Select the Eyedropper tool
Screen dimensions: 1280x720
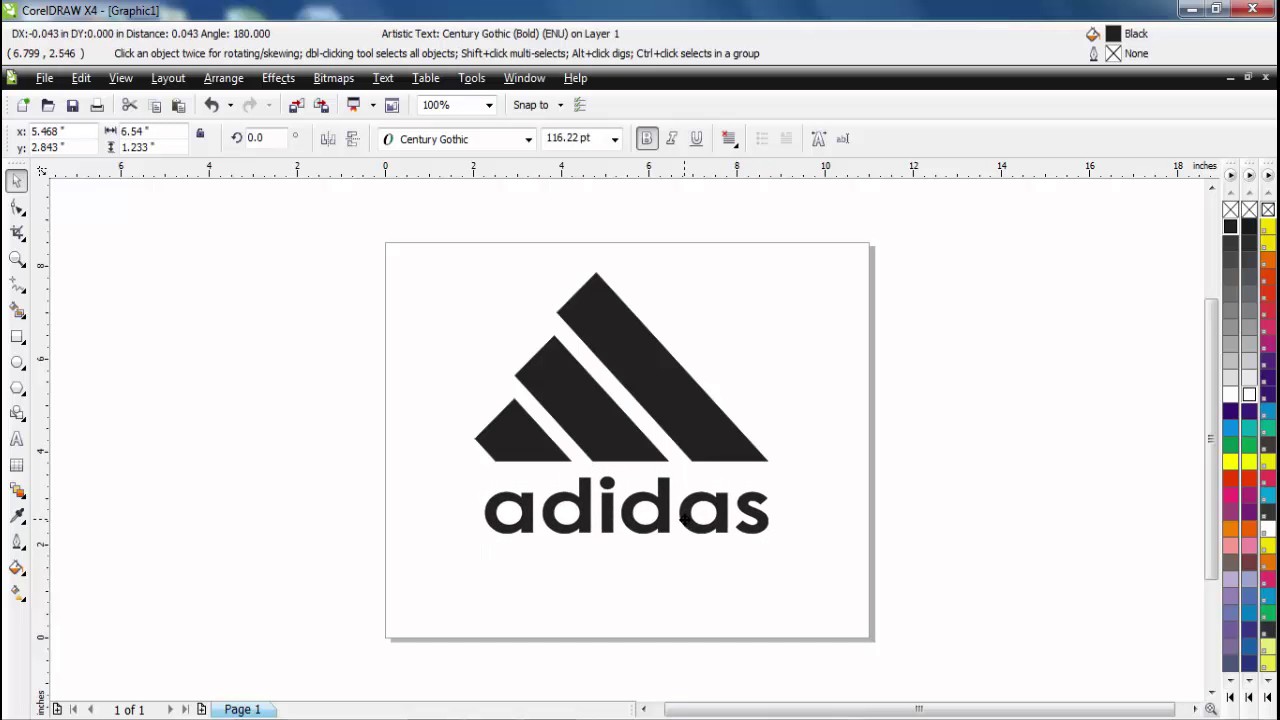(17, 516)
